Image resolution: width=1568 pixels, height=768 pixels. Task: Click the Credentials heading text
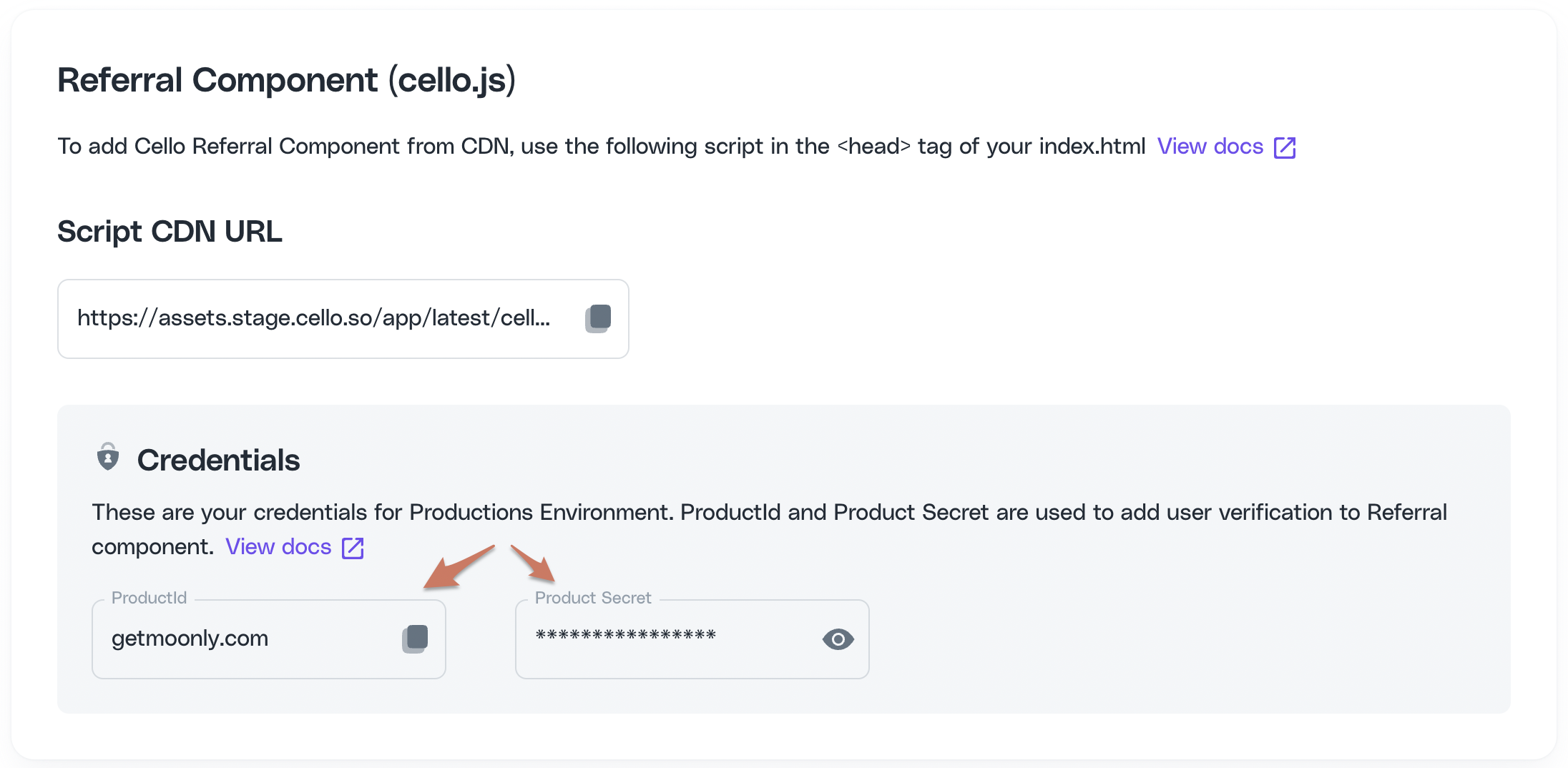(x=218, y=460)
